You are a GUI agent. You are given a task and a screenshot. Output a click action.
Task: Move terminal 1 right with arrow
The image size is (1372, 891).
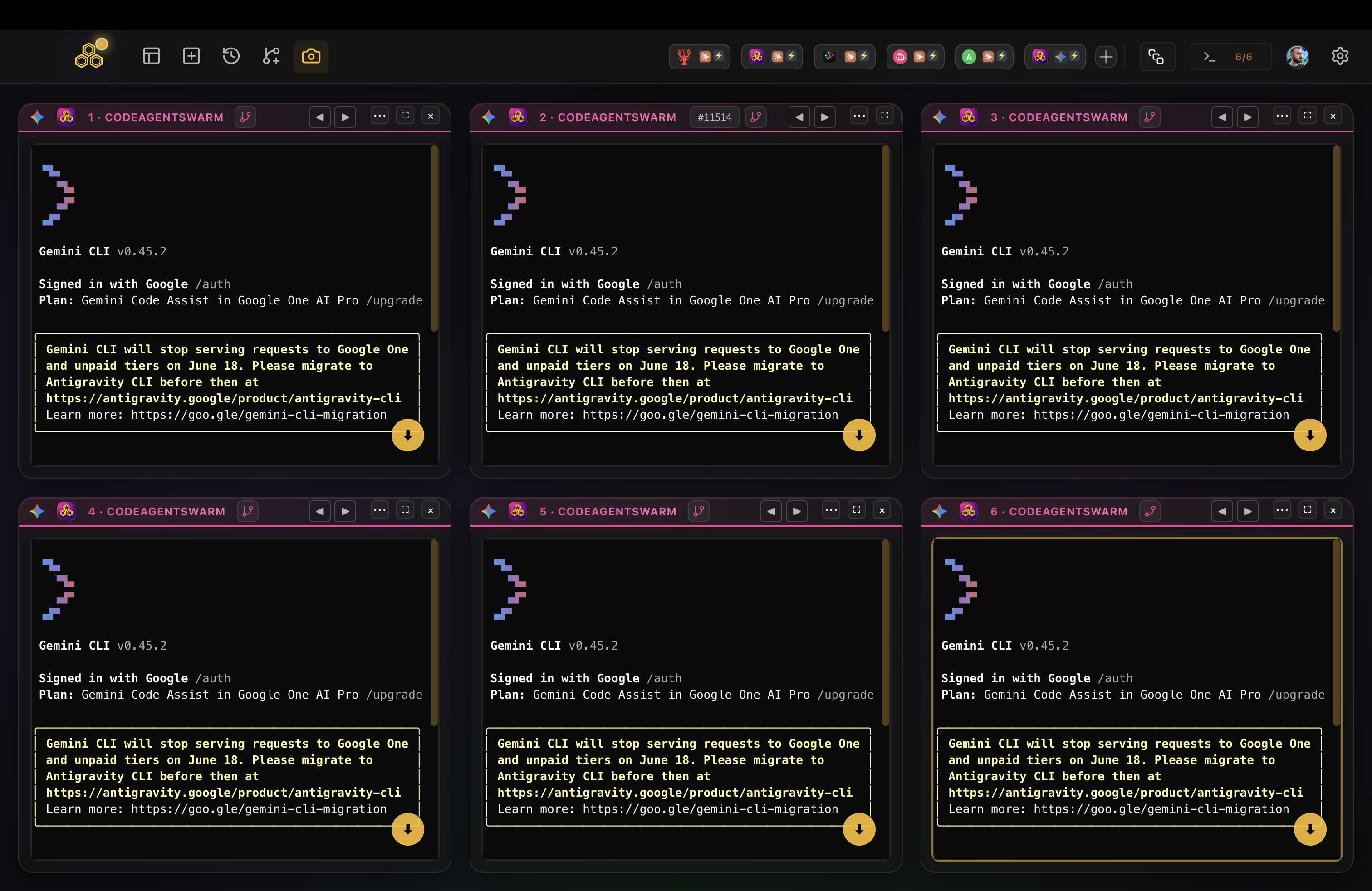pyautogui.click(x=345, y=117)
